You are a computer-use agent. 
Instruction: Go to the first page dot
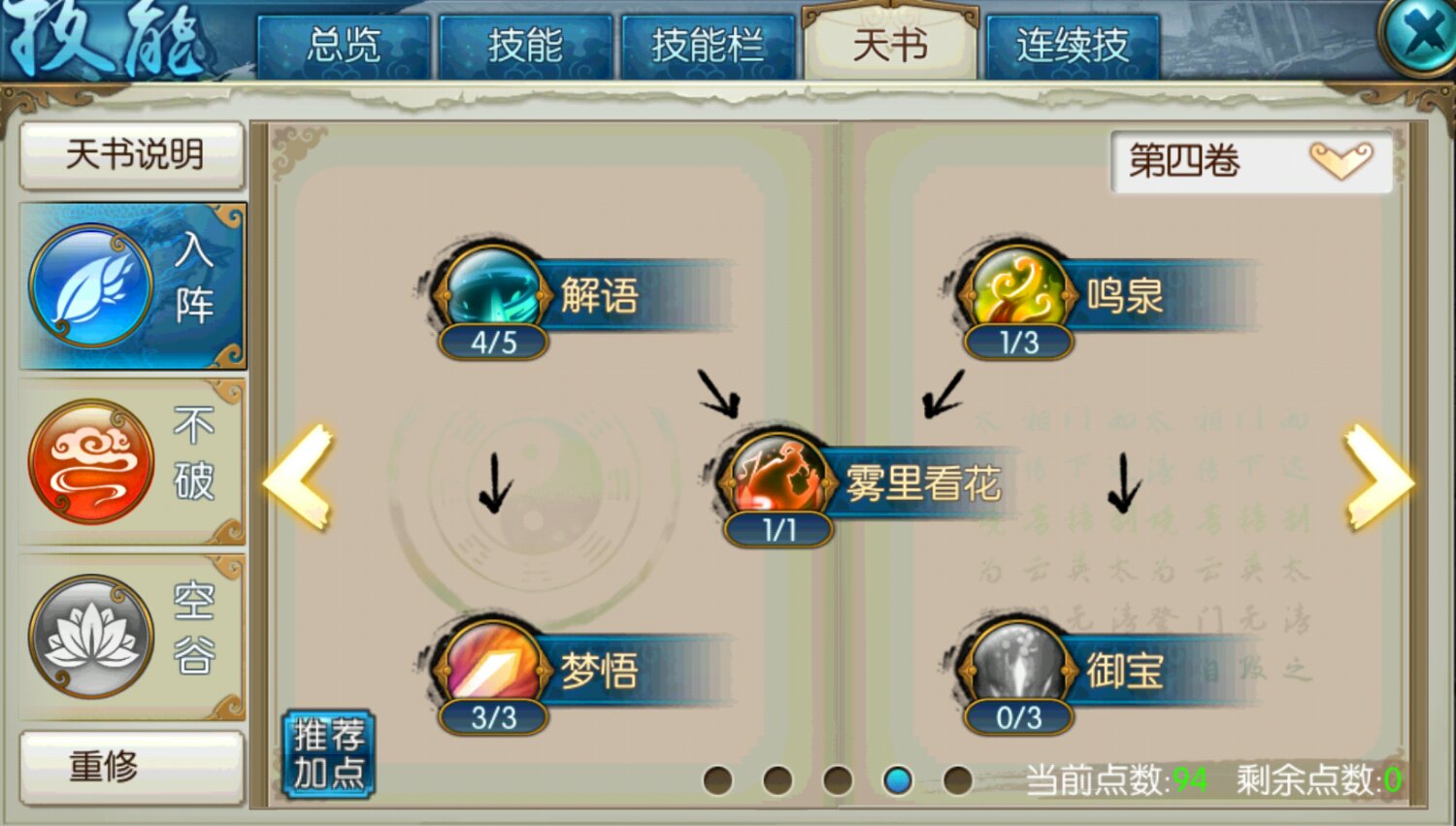pyautogui.click(x=717, y=779)
